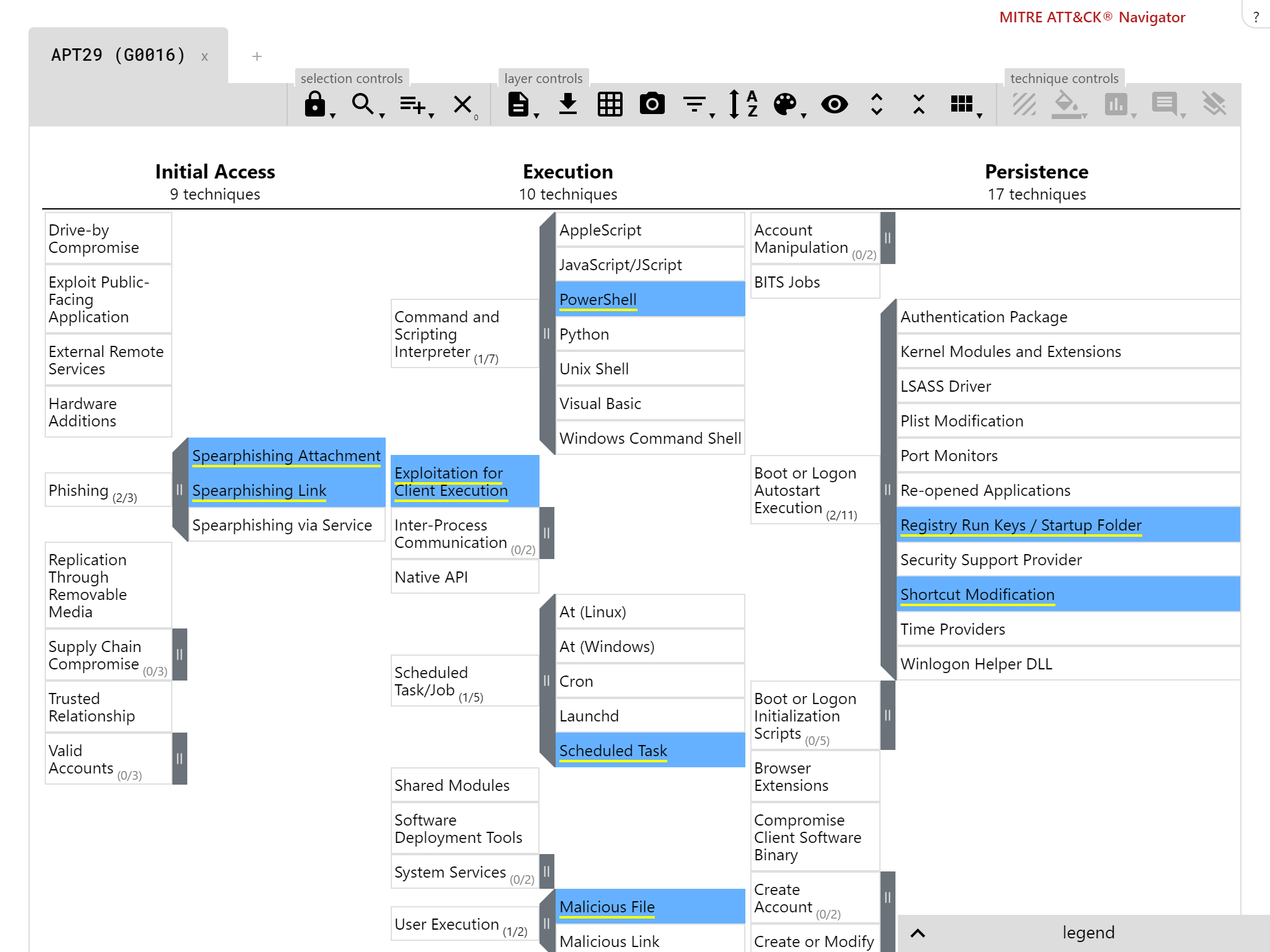This screenshot has width=1270, height=952.
Task: Select the PowerShell technique
Action: (x=651, y=299)
